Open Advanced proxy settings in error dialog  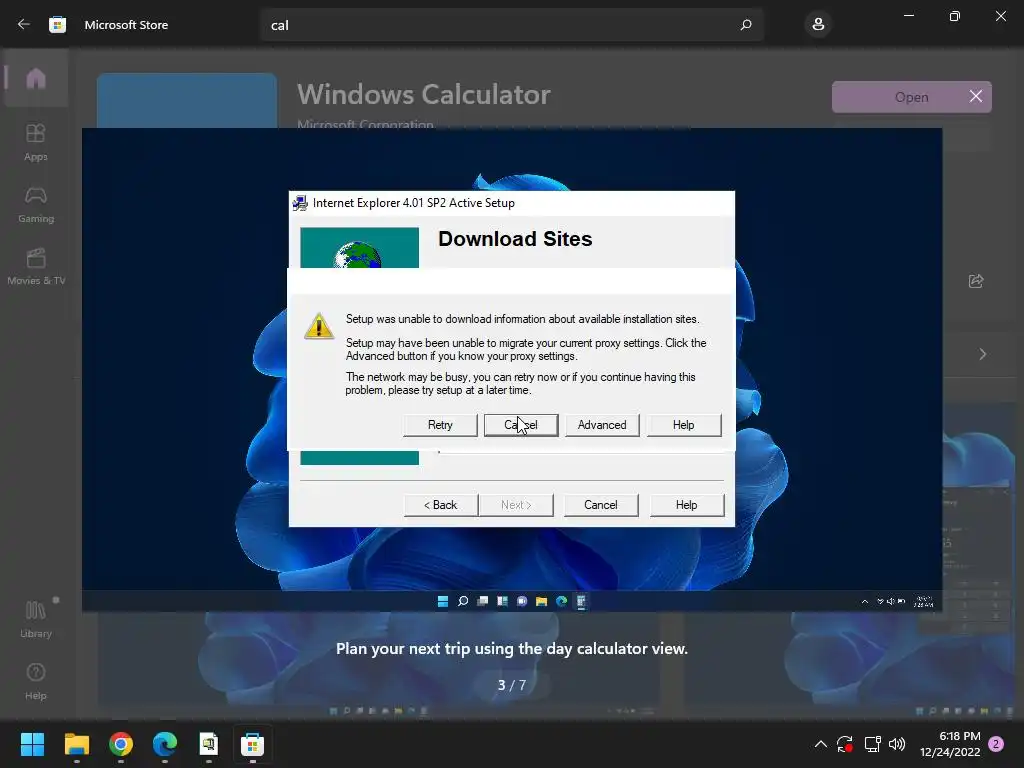601,424
